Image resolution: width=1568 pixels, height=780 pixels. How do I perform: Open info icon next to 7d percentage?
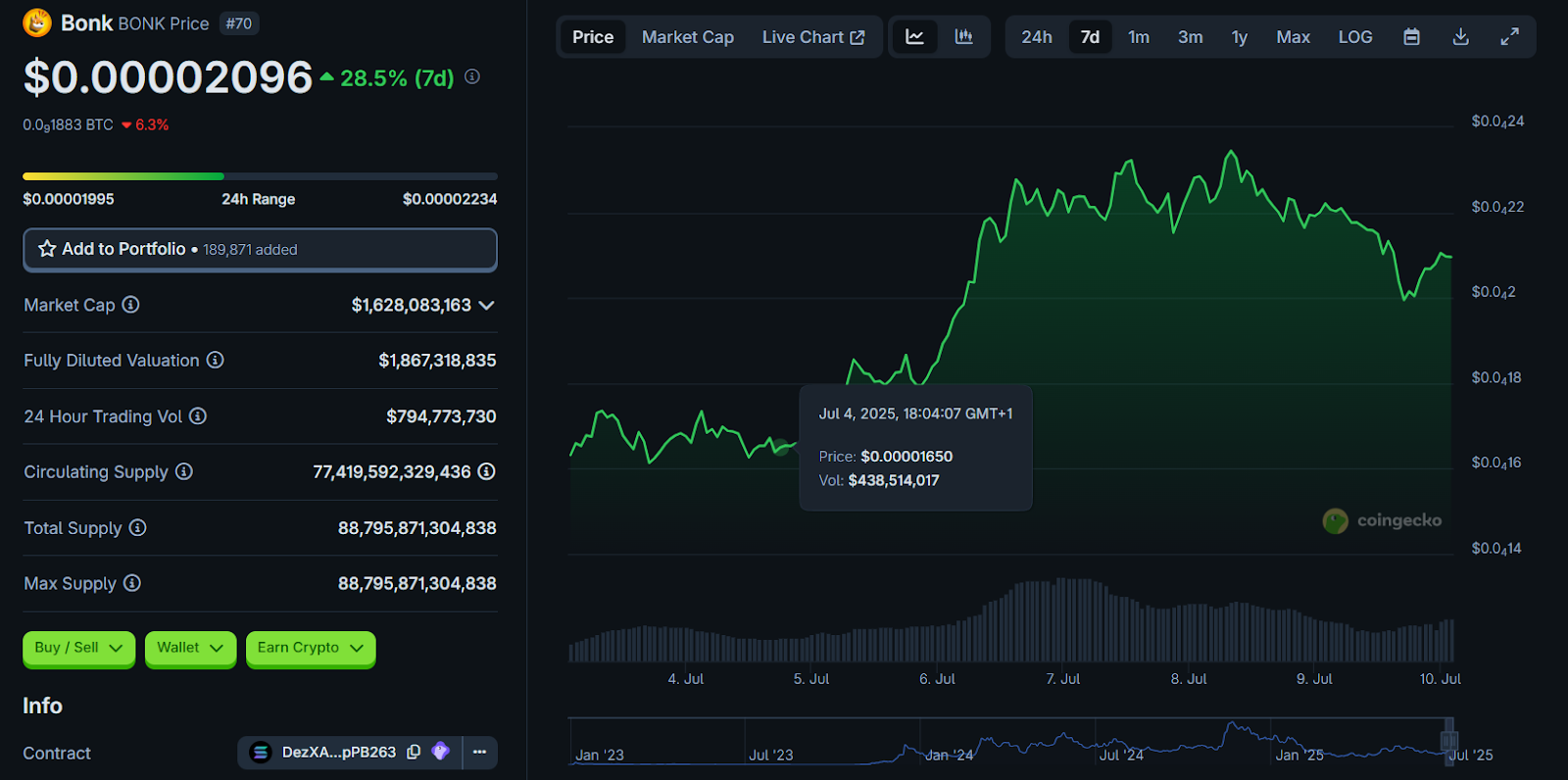tap(472, 76)
